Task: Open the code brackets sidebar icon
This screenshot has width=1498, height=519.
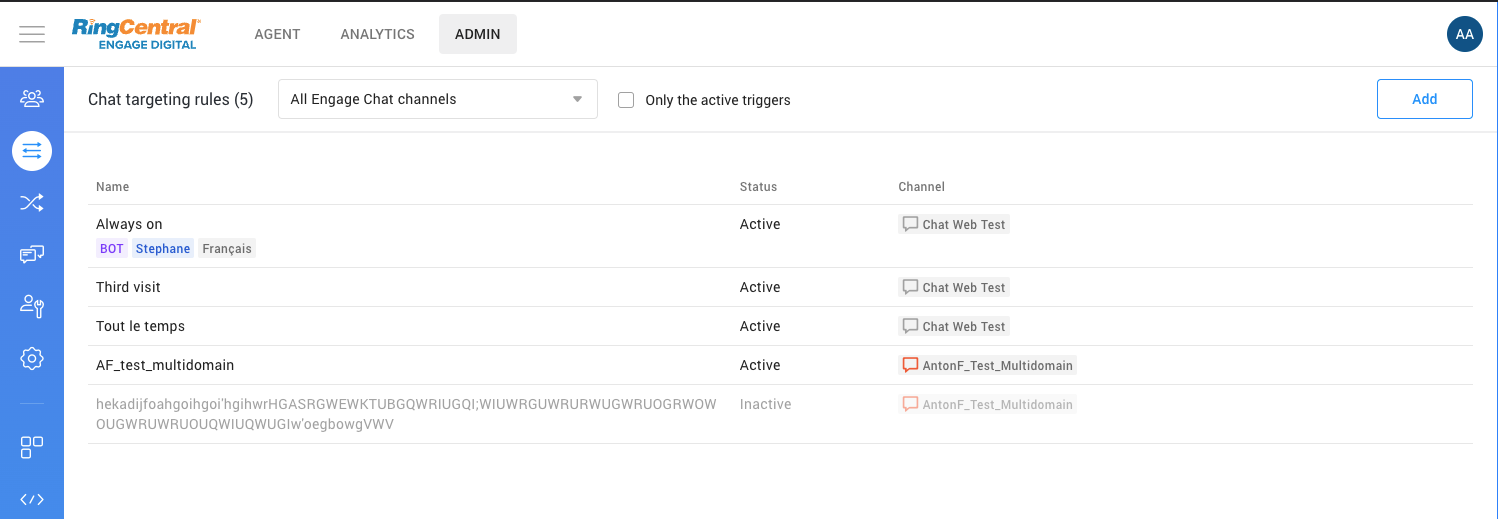Action: coord(32,499)
